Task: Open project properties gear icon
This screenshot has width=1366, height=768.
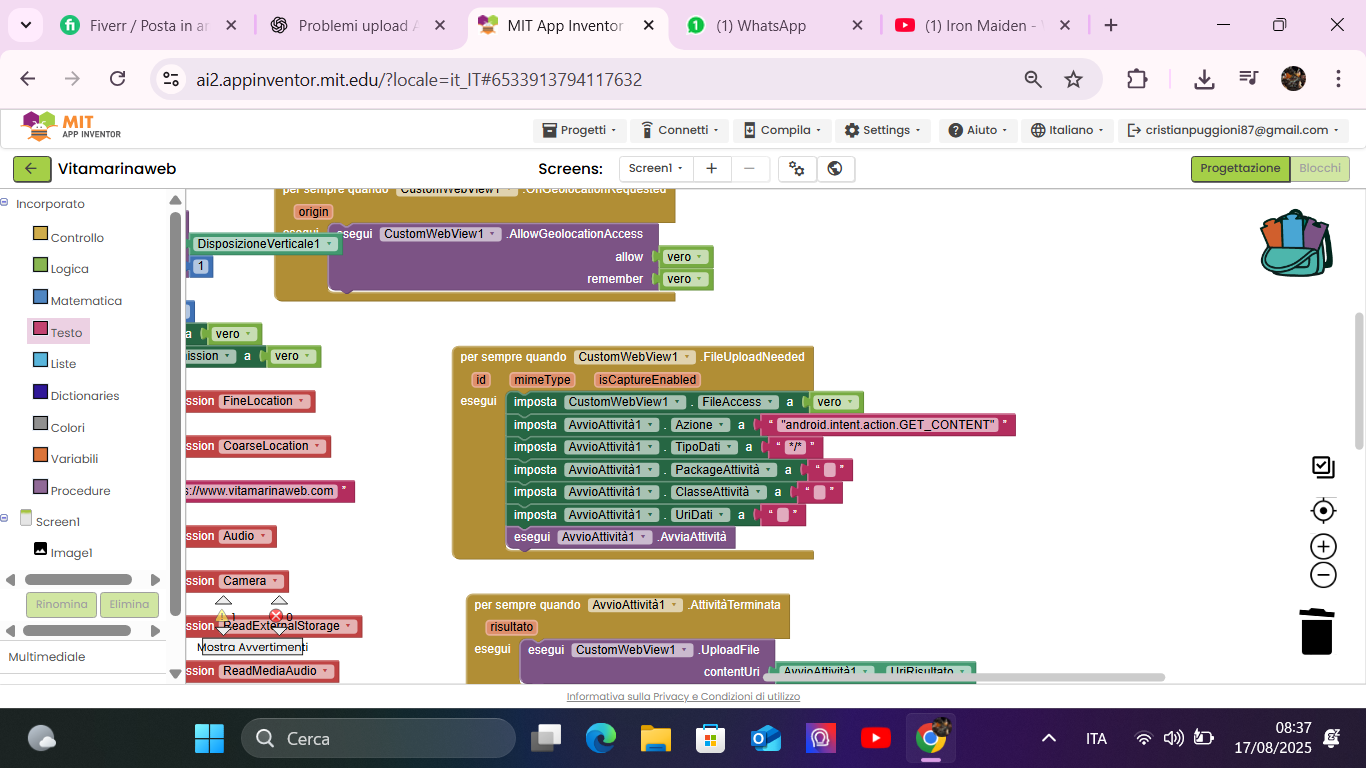Action: (797, 169)
